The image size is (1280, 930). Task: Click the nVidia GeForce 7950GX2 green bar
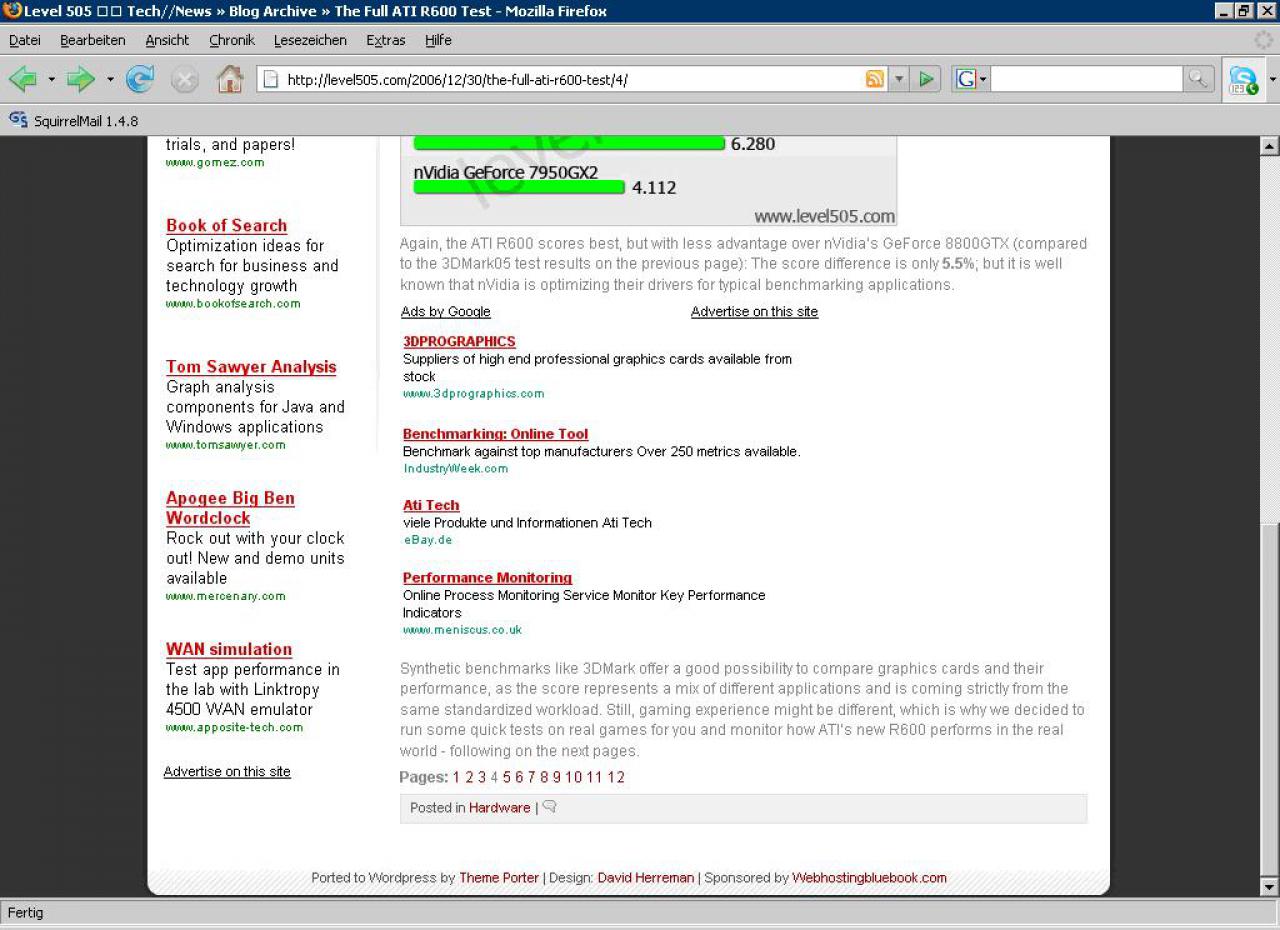pyautogui.click(x=519, y=187)
